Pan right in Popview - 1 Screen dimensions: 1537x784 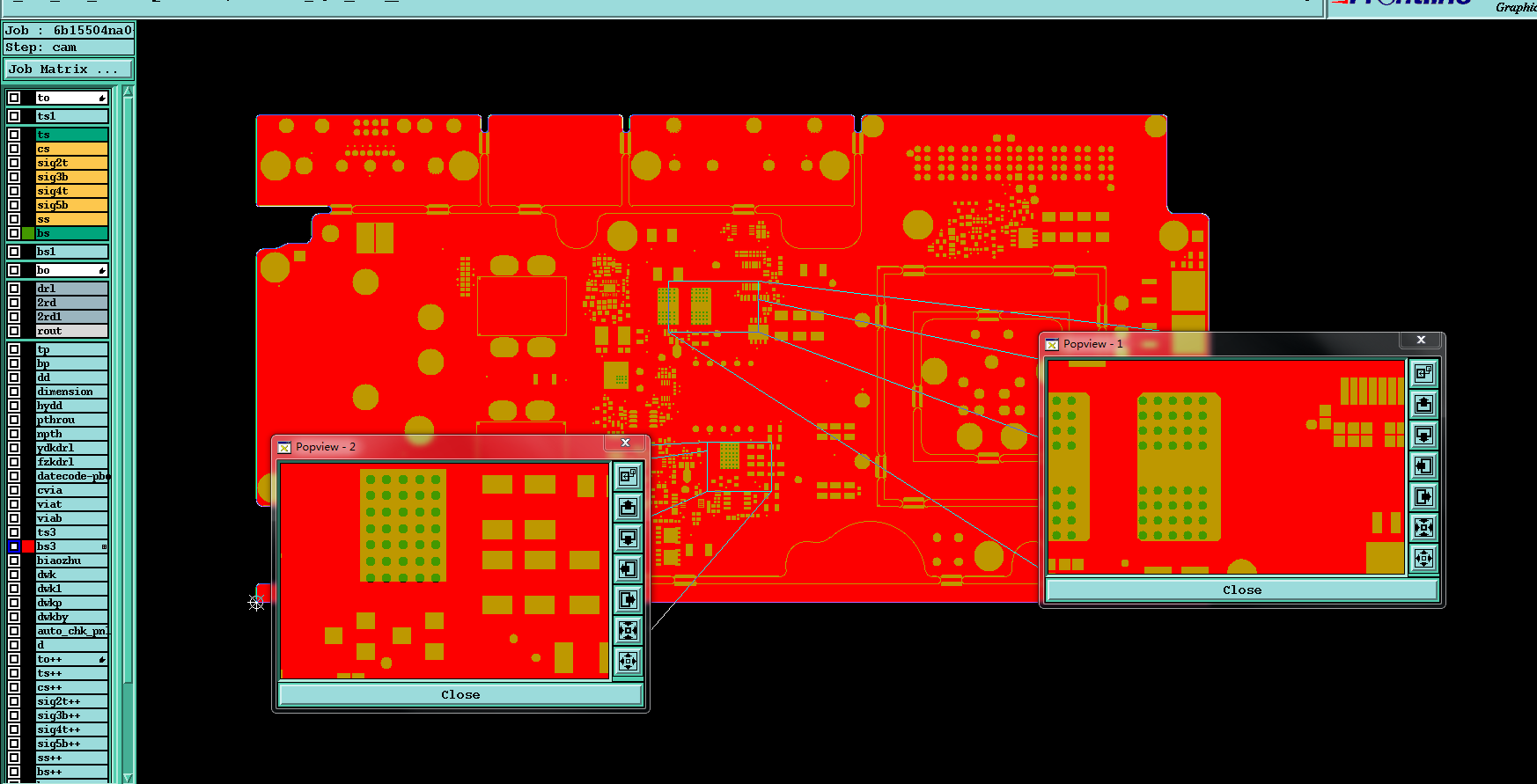coord(1423,497)
